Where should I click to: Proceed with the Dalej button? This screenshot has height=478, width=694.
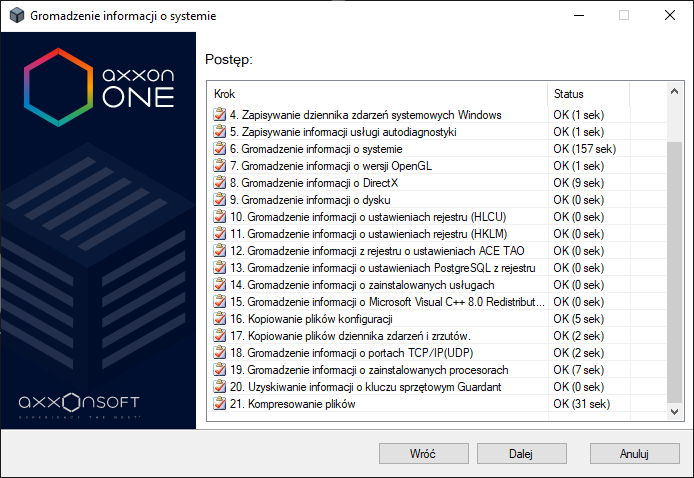click(x=521, y=454)
